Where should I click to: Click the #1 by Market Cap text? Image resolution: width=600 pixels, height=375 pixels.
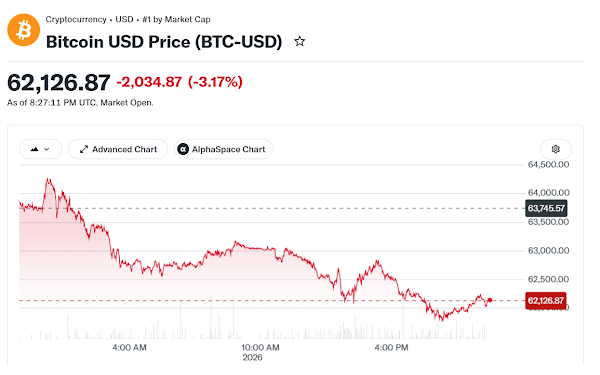176,20
